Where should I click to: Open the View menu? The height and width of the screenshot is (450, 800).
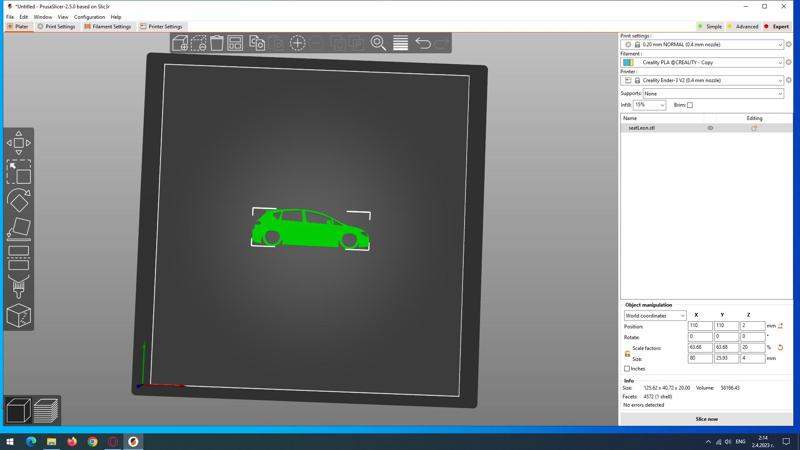click(63, 17)
